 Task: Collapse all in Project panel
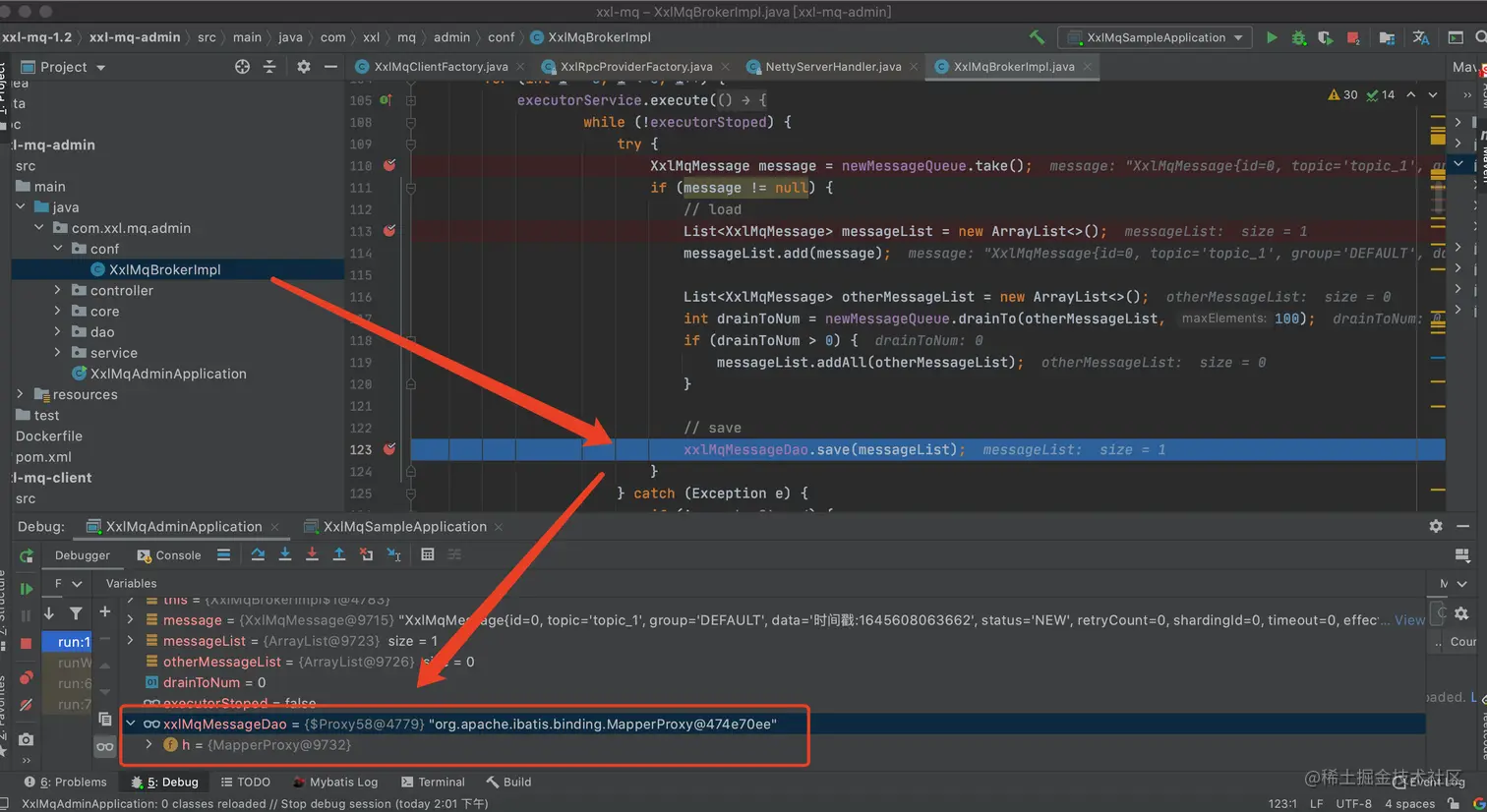coord(269,67)
